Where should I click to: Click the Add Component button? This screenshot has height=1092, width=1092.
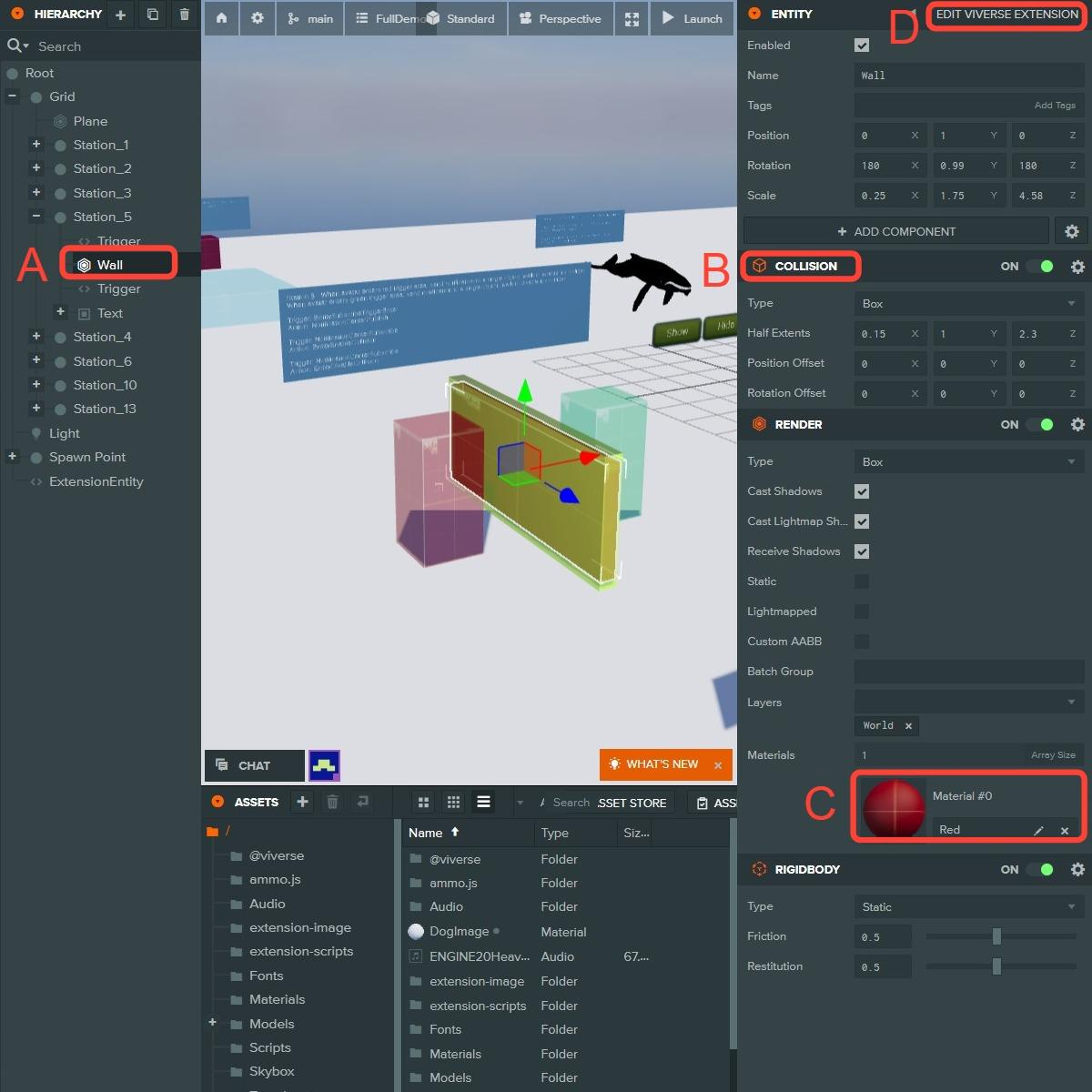pyautogui.click(x=895, y=232)
